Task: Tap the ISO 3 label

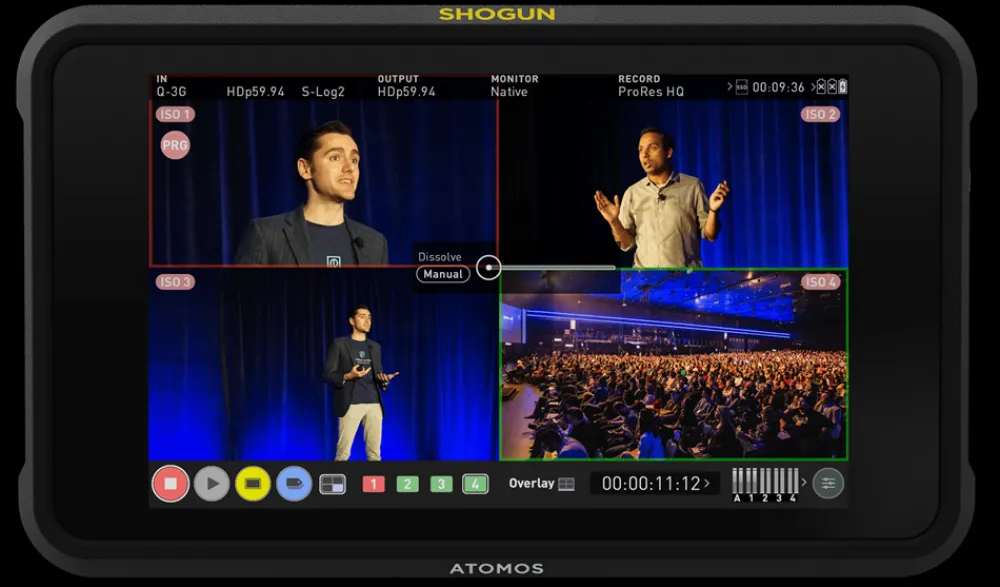Action: tap(175, 282)
